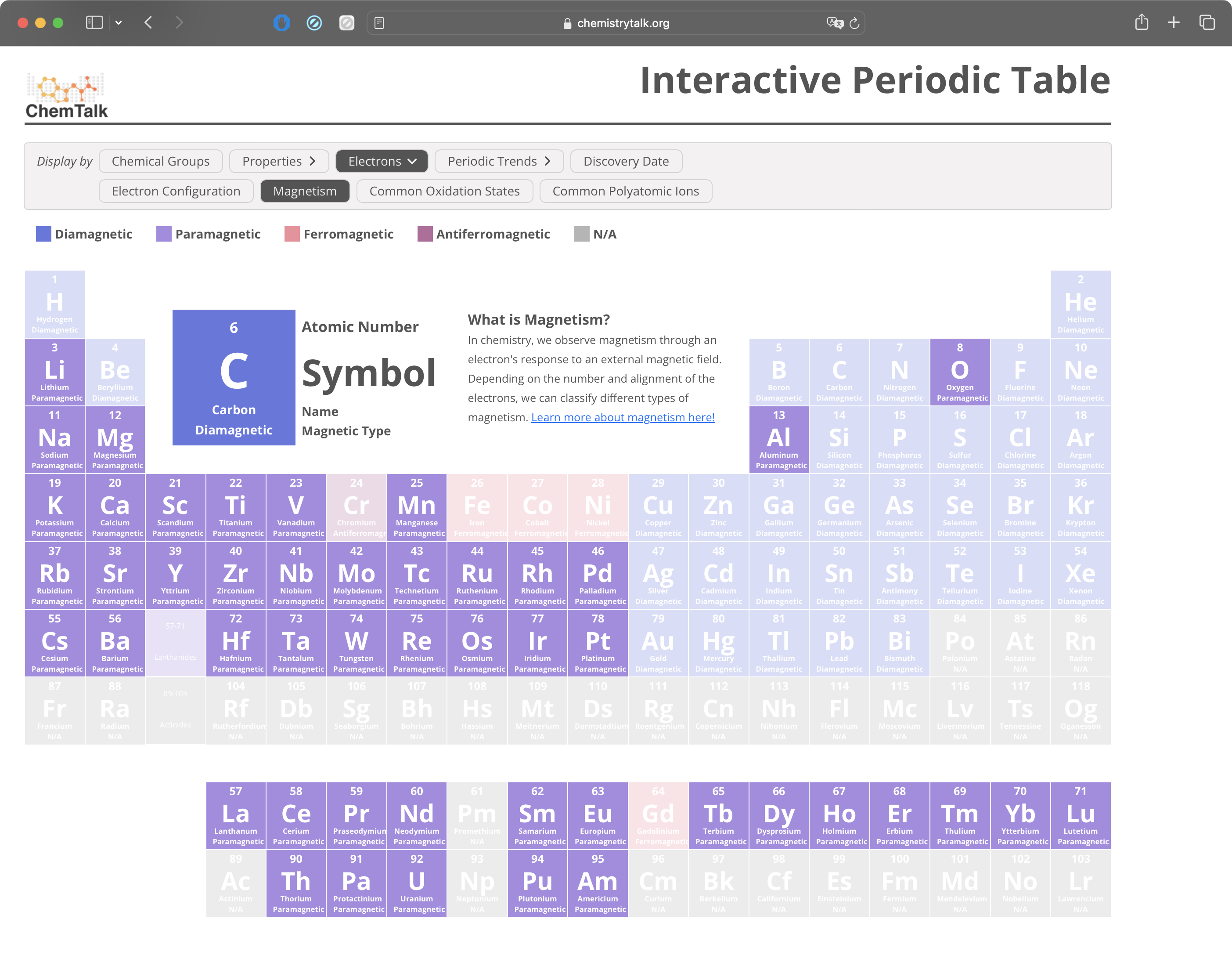
Task: Select the Helium element tile
Action: pyautogui.click(x=1080, y=304)
